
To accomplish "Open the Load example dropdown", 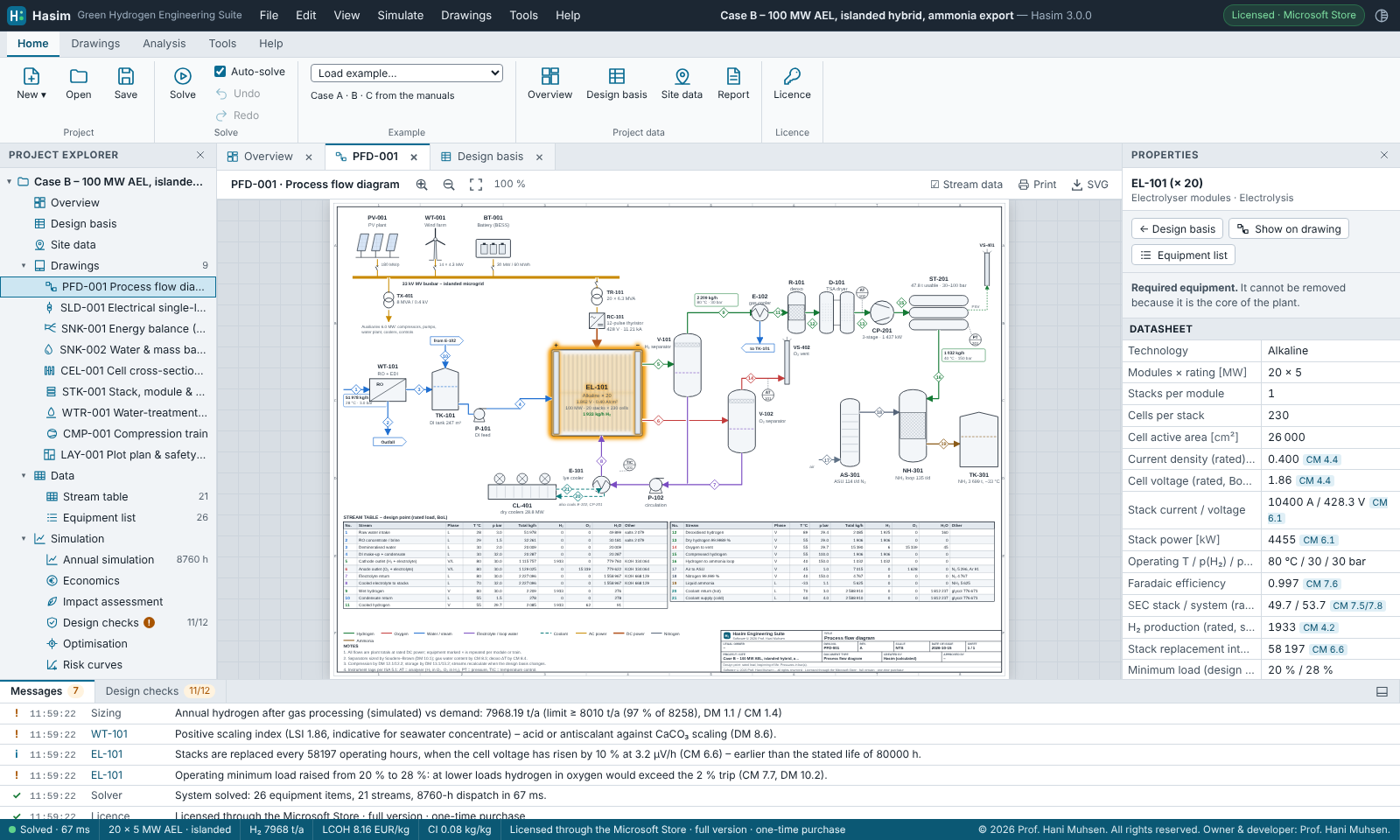I will pyautogui.click(x=407, y=73).
